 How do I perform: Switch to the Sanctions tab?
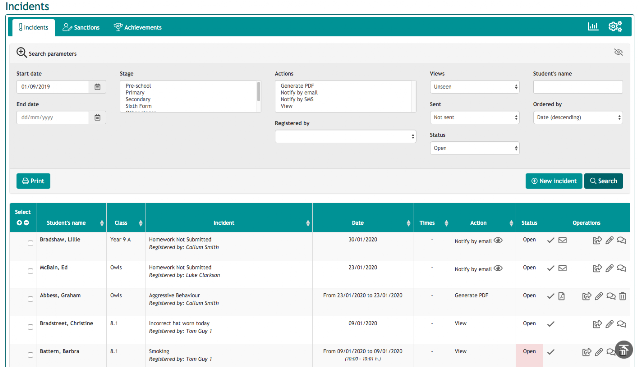click(81, 27)
